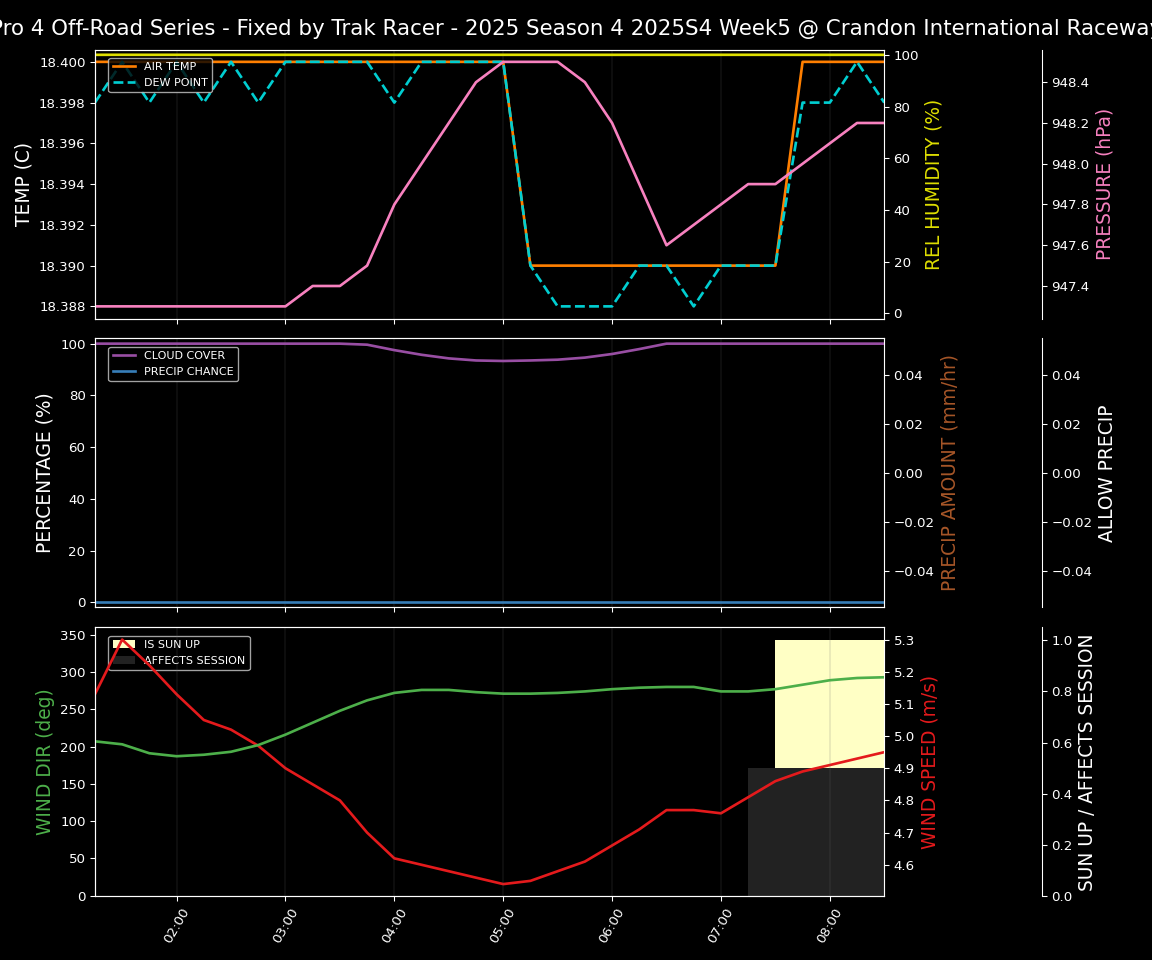Click the WIND DIR (deg) axis label

(44, 761)
